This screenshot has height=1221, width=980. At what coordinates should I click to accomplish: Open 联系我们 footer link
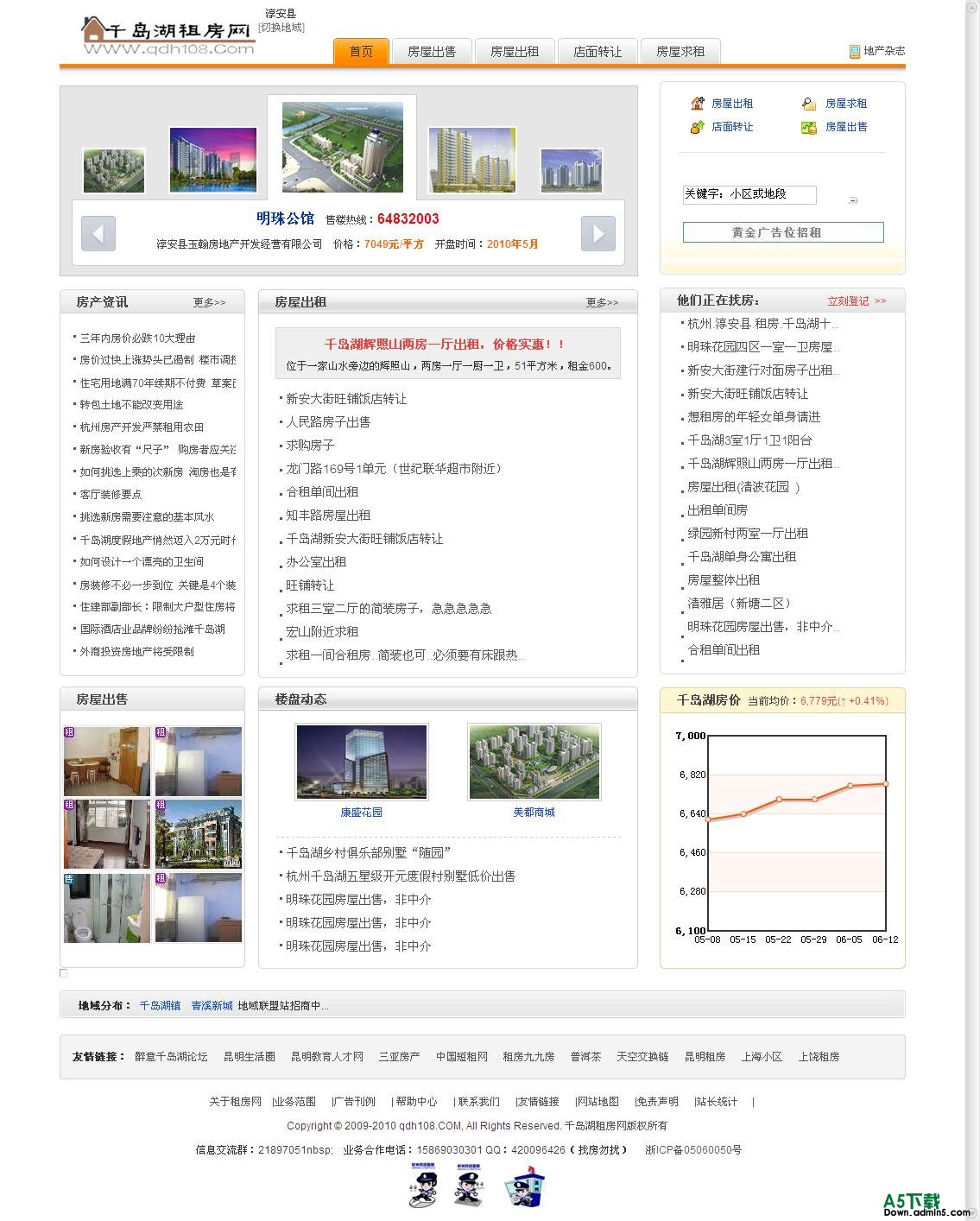(x=478, y=1102)
